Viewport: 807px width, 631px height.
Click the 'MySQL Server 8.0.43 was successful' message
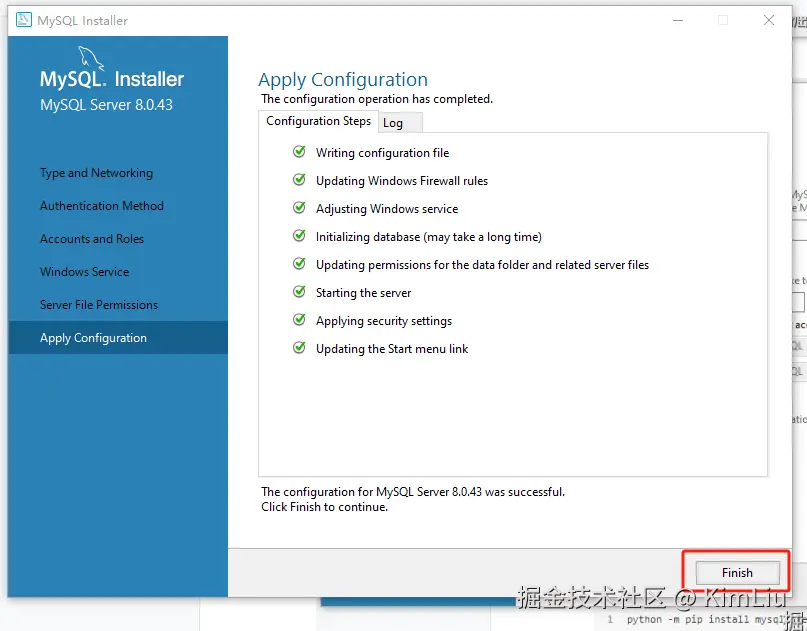[x=413, y=492]
